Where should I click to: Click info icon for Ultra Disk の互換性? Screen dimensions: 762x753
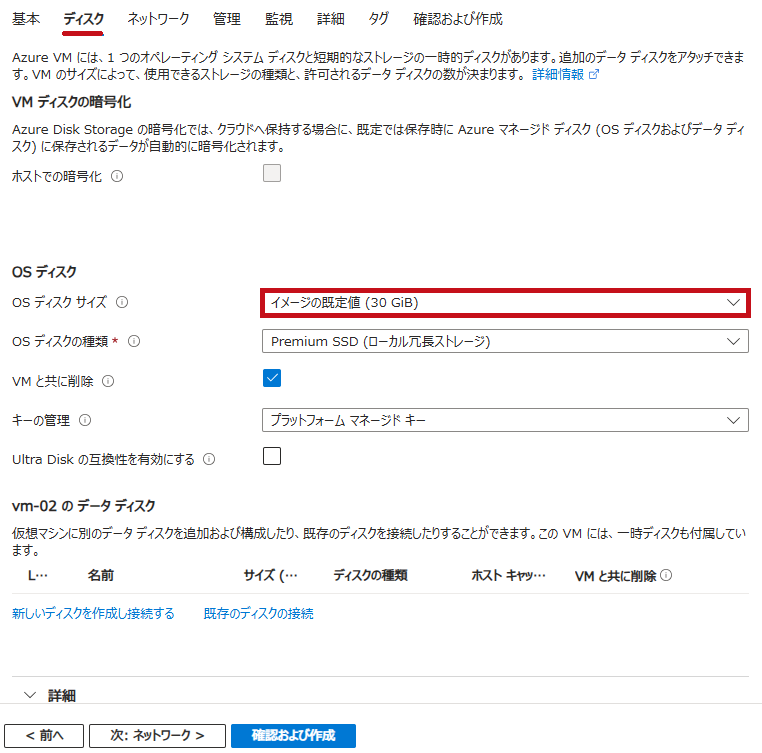coord(209,459)
